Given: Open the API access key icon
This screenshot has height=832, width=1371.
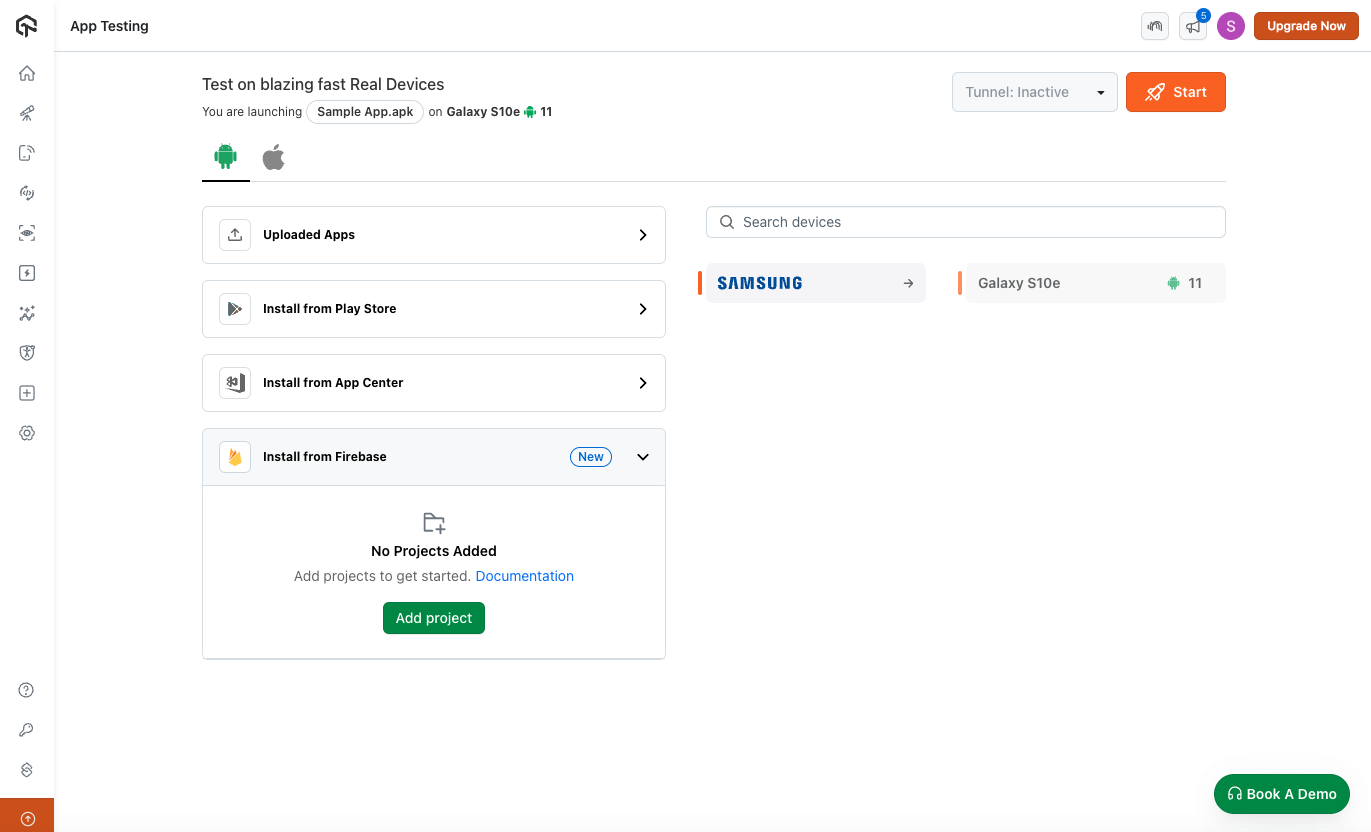Looking at the screenshot, I should [x=27, y=729].
